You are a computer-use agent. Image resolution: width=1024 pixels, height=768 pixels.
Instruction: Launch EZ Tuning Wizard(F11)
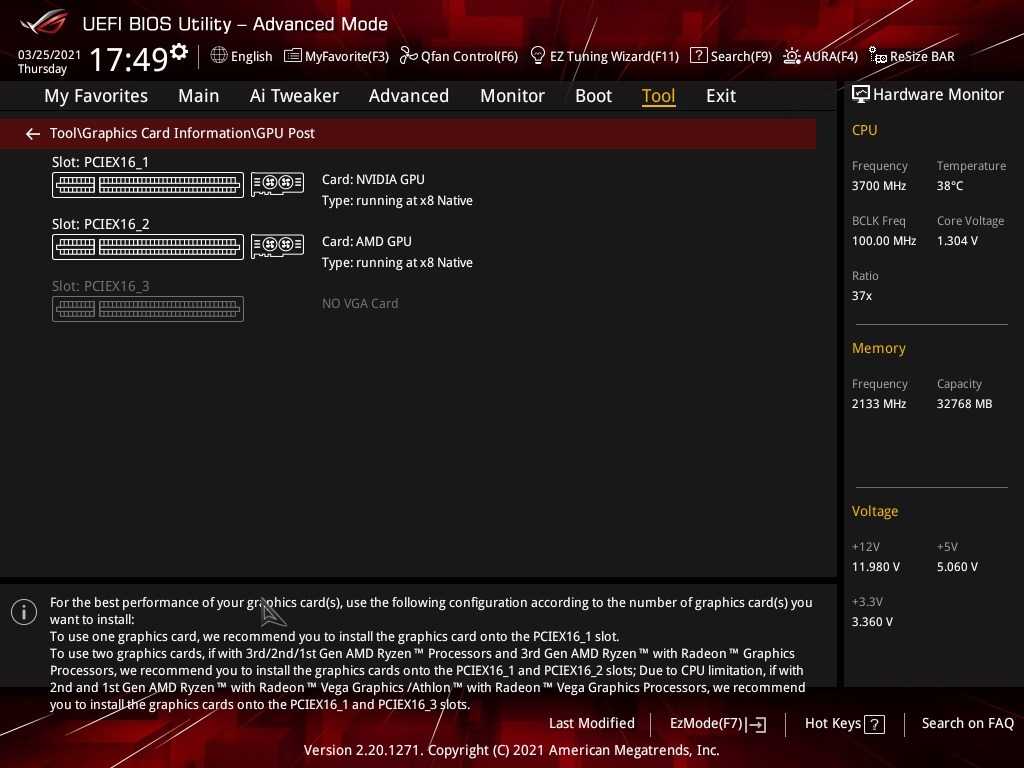click(x=615, y=56)
